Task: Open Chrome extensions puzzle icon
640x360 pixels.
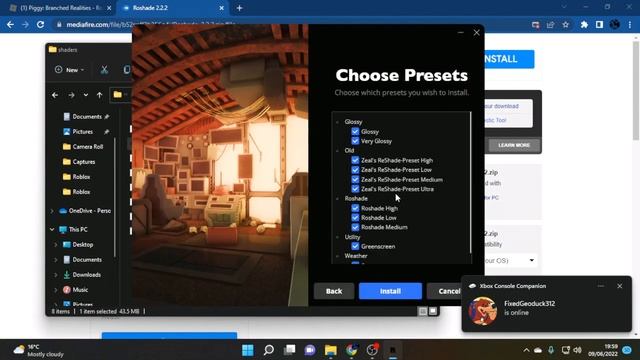Action: pyautogui.click(x=584, y=25)
